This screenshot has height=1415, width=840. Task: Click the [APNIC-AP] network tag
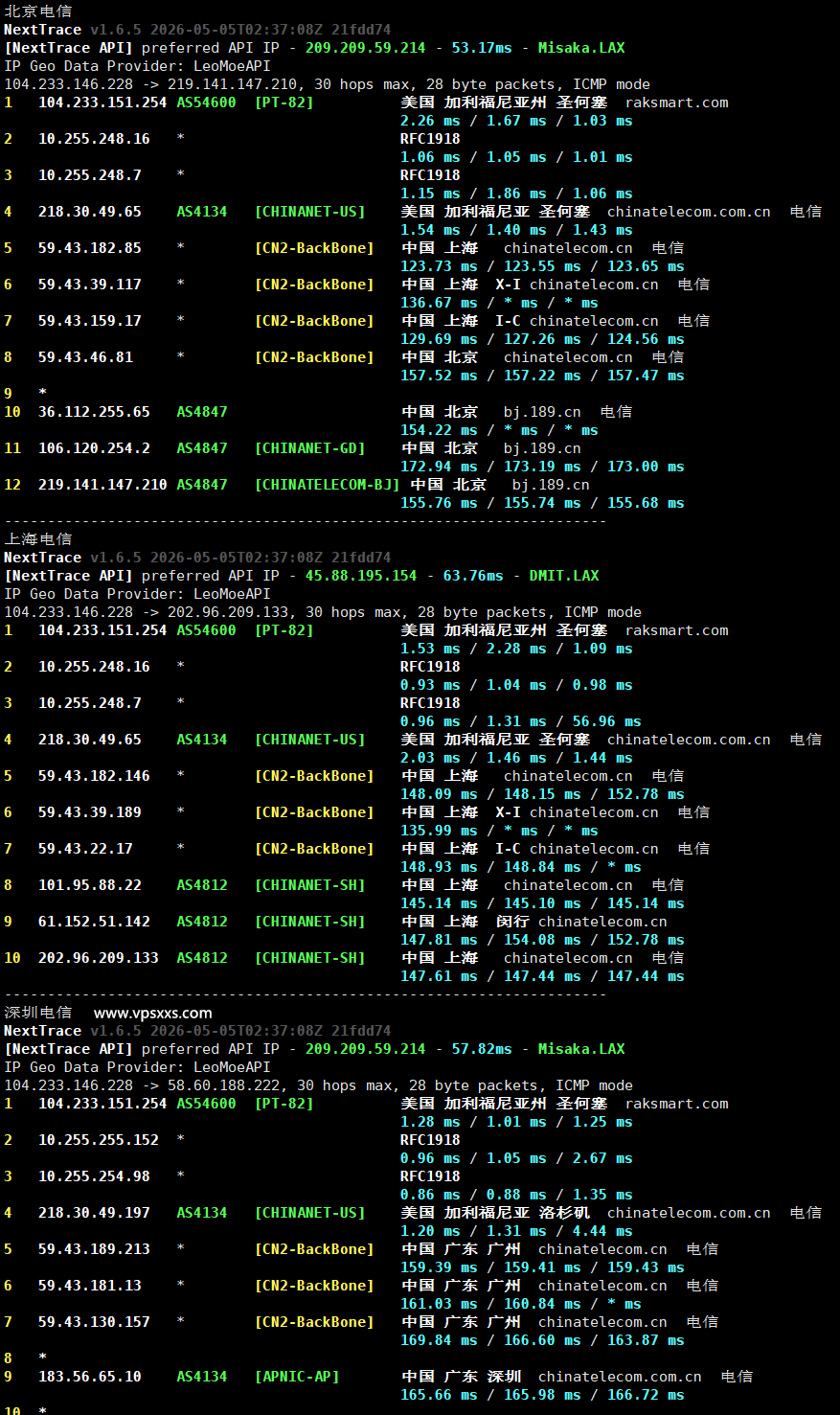pos(297,1377)
